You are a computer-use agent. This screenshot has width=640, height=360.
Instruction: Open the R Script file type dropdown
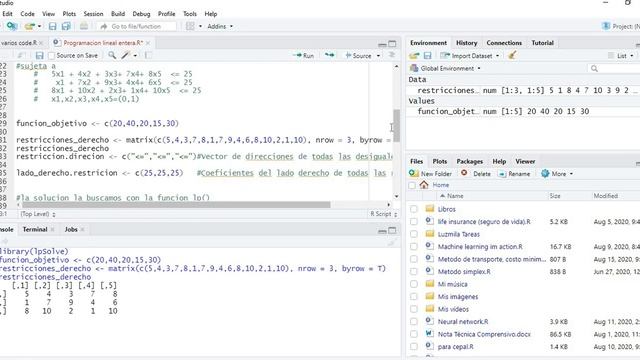pyautogui.click(x=383, y=214)
